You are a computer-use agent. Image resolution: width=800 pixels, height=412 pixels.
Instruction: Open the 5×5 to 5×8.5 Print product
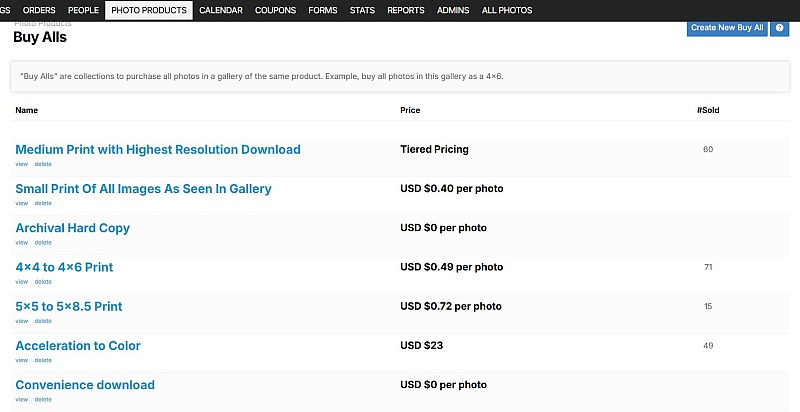click(69, 306)
